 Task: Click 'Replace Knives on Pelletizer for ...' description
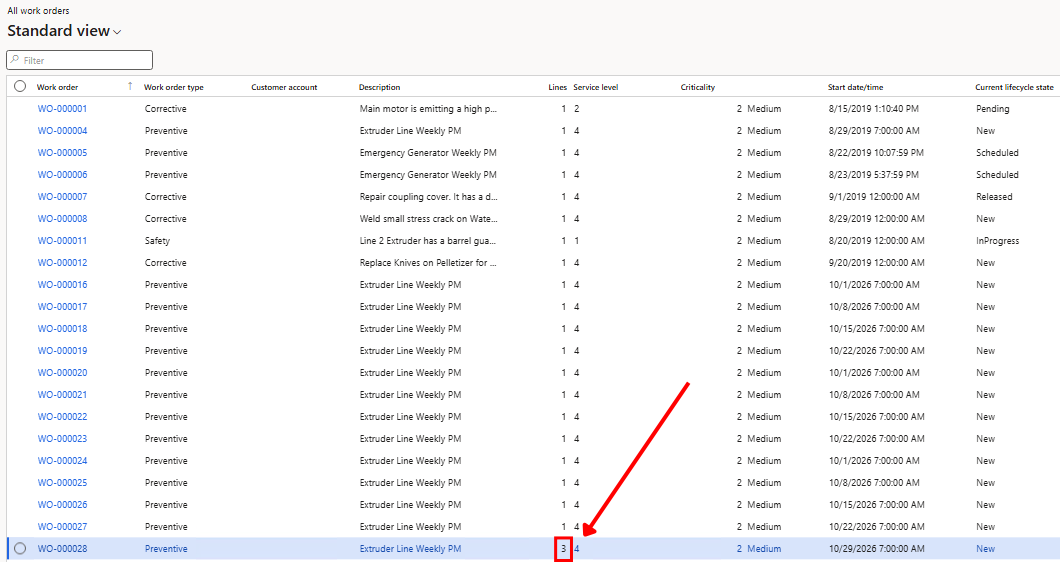click(428, 262)
